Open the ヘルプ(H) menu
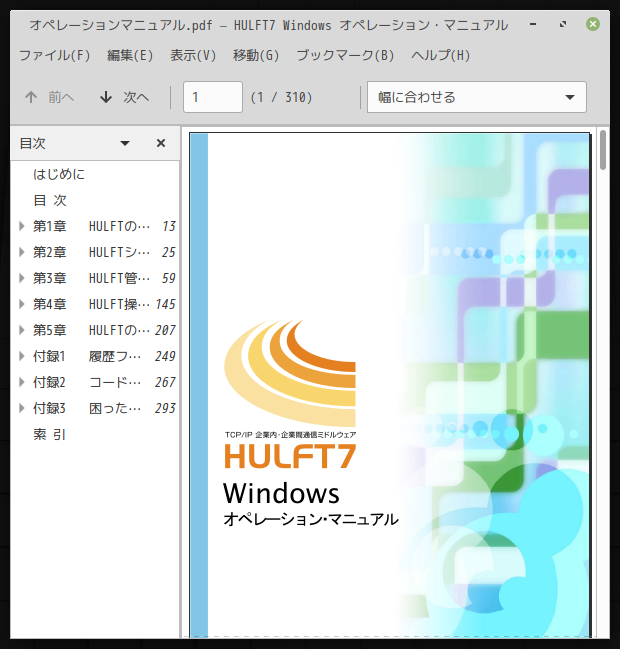The height and width of the screenshot is (649, 620). pos(441,55)
